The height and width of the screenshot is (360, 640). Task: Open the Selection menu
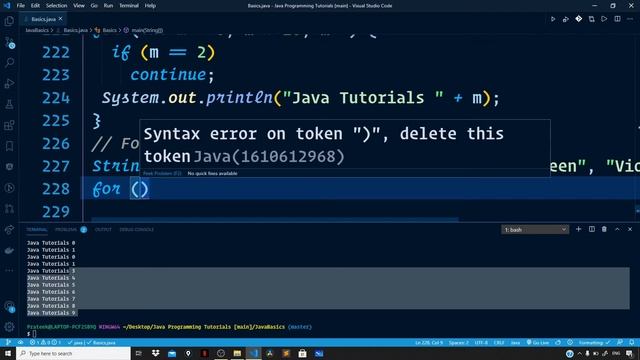[56, 6]
